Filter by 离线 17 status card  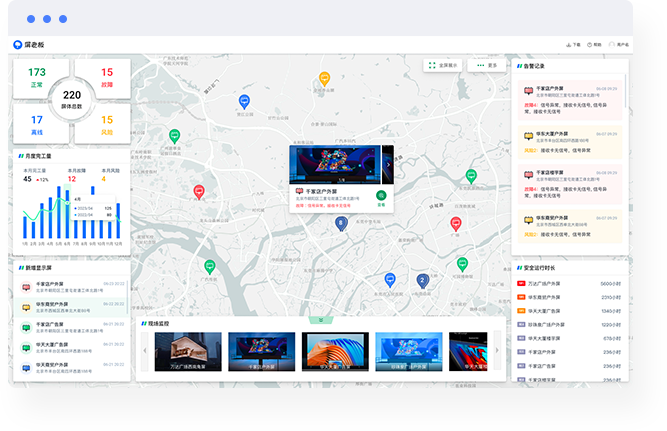pyautogui.click(x=37, y=124)
